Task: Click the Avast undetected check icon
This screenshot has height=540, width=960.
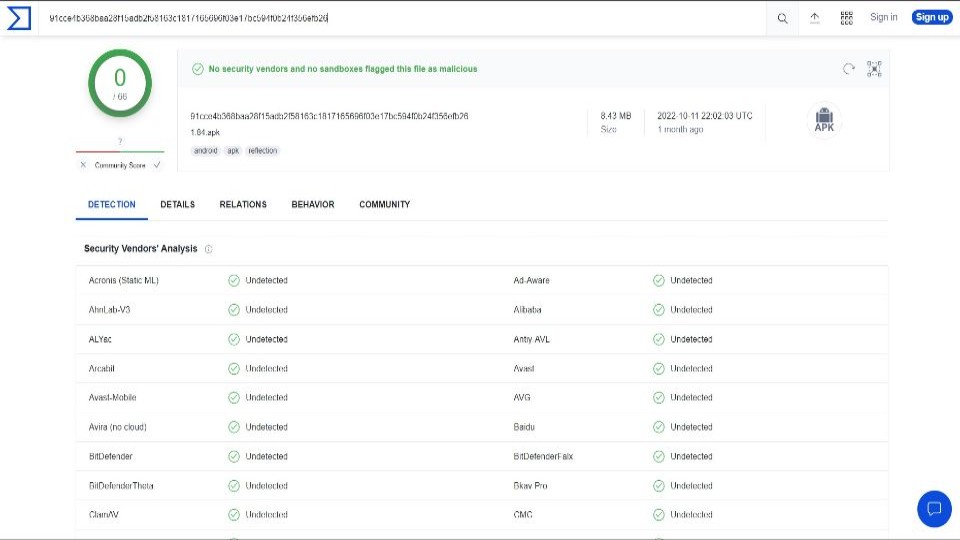Action: point(659,369)
